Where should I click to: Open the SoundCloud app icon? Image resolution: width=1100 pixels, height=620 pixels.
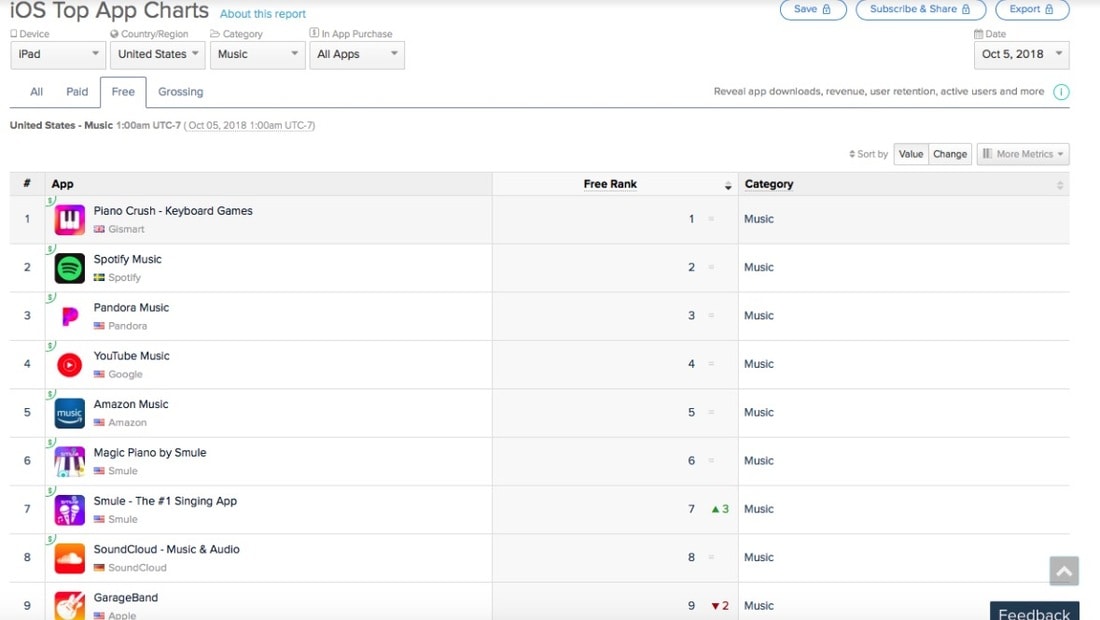69,558
